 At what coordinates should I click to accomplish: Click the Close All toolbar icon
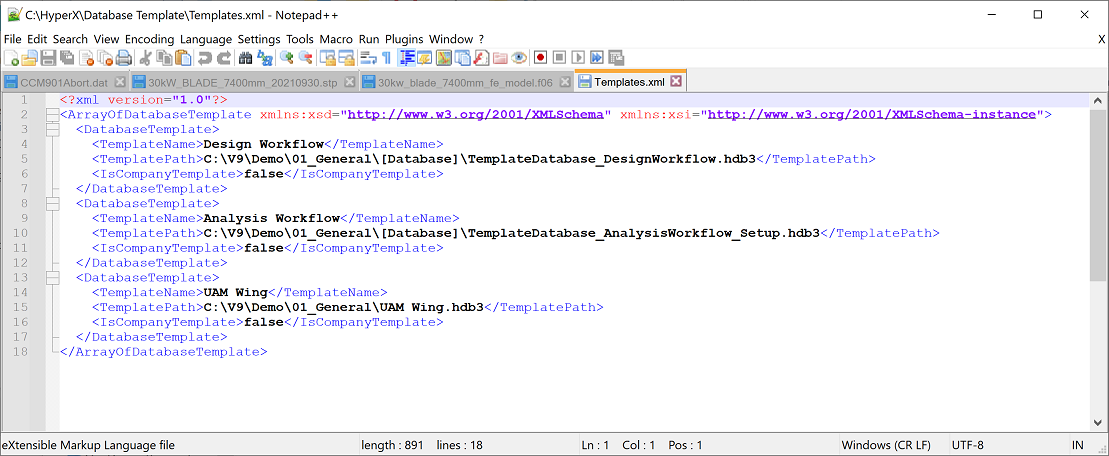pyautogui.click(x=105, y=57)
